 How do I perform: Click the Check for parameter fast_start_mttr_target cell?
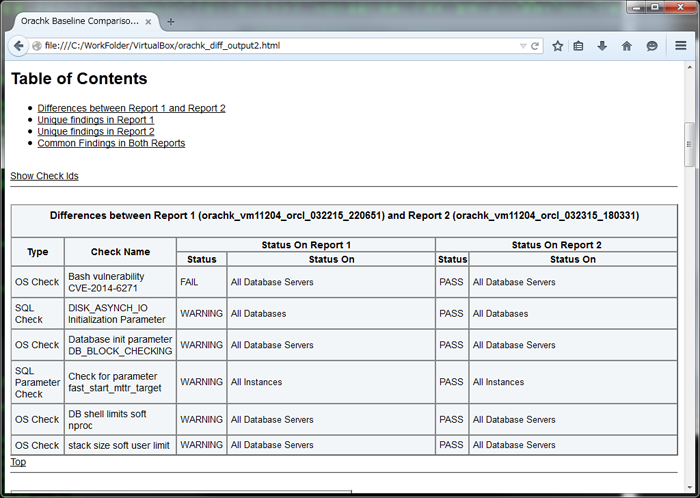pyautogui.click(x=120, y=382)
